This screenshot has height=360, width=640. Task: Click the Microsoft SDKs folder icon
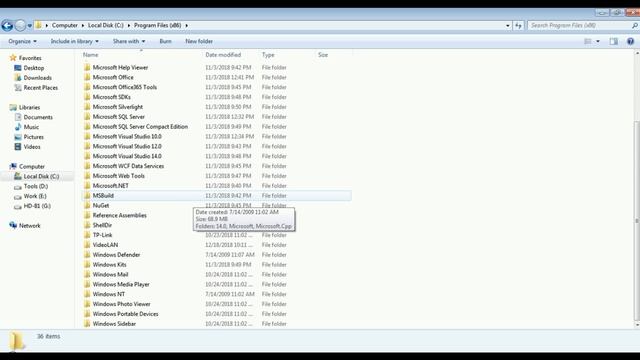coord(87,97)
